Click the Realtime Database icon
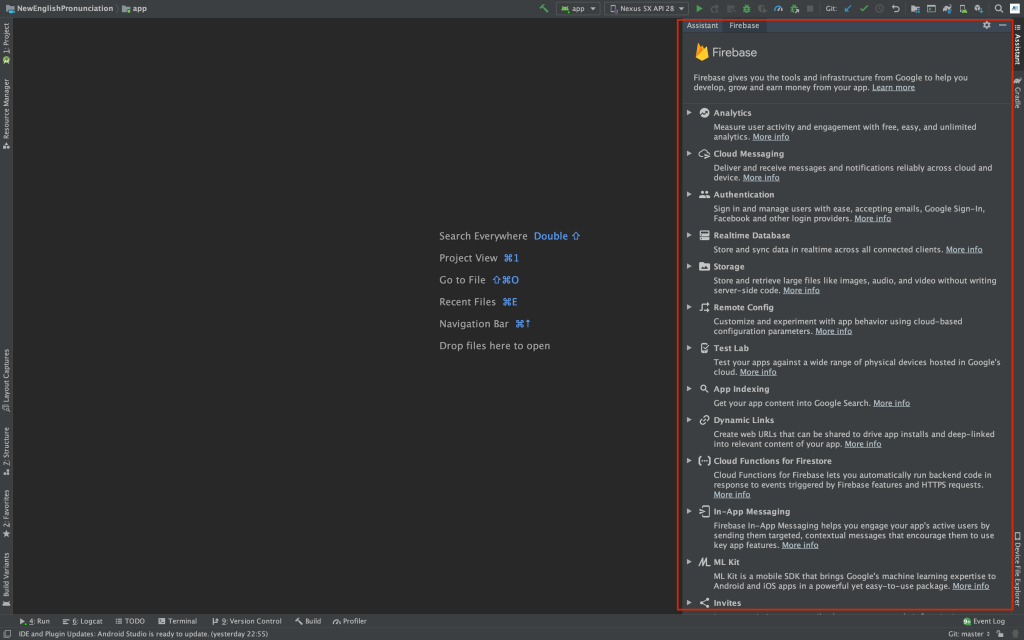Viewport: 1024px width, 640px height. pos(705,236)
